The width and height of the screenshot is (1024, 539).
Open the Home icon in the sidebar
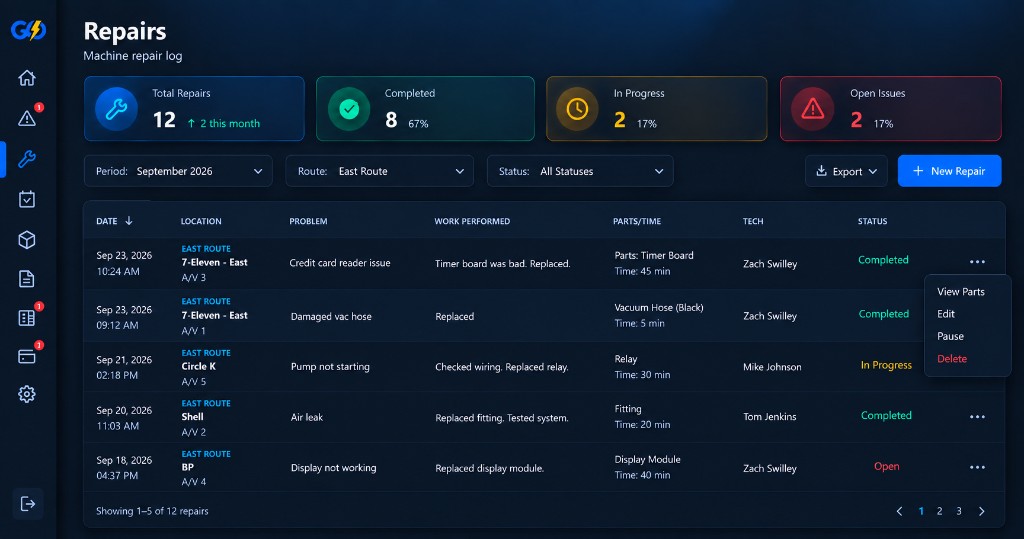(x=27, y=78)
